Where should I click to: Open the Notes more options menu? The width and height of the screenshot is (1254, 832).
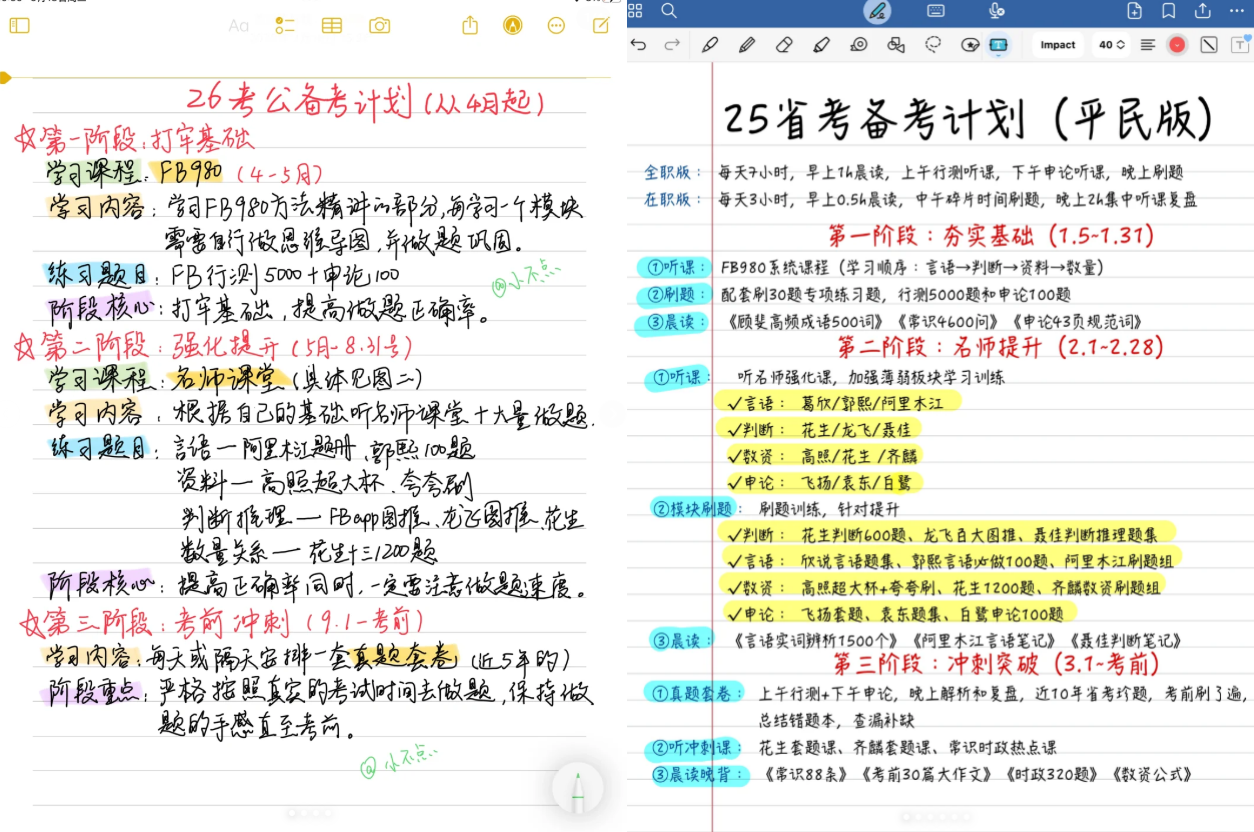(557, 26)
